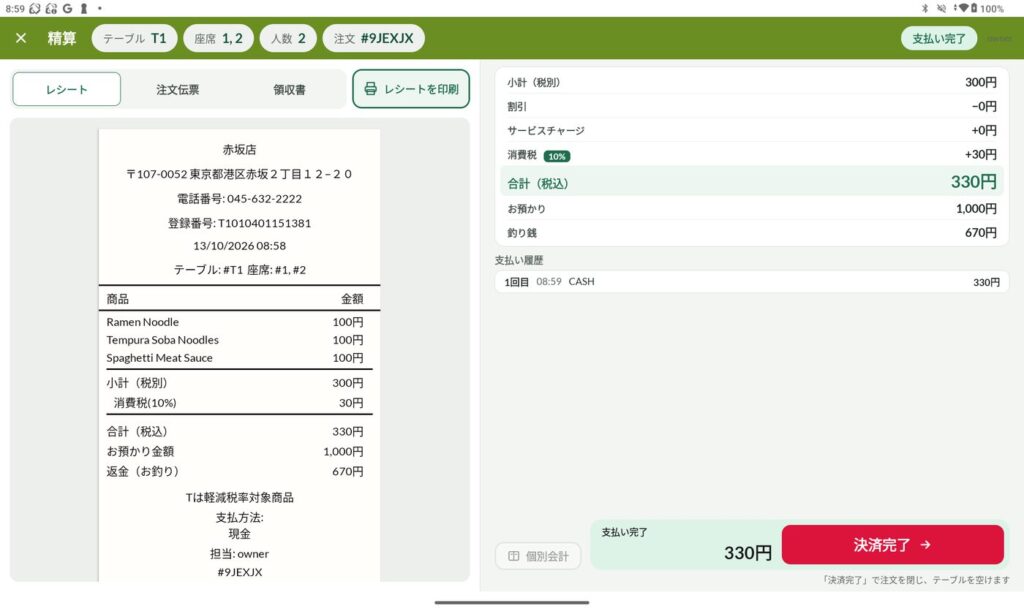The height and width of the screenshot is (614, 1024).
Task: Click the 精算 screen title
Action: (61, 38)
